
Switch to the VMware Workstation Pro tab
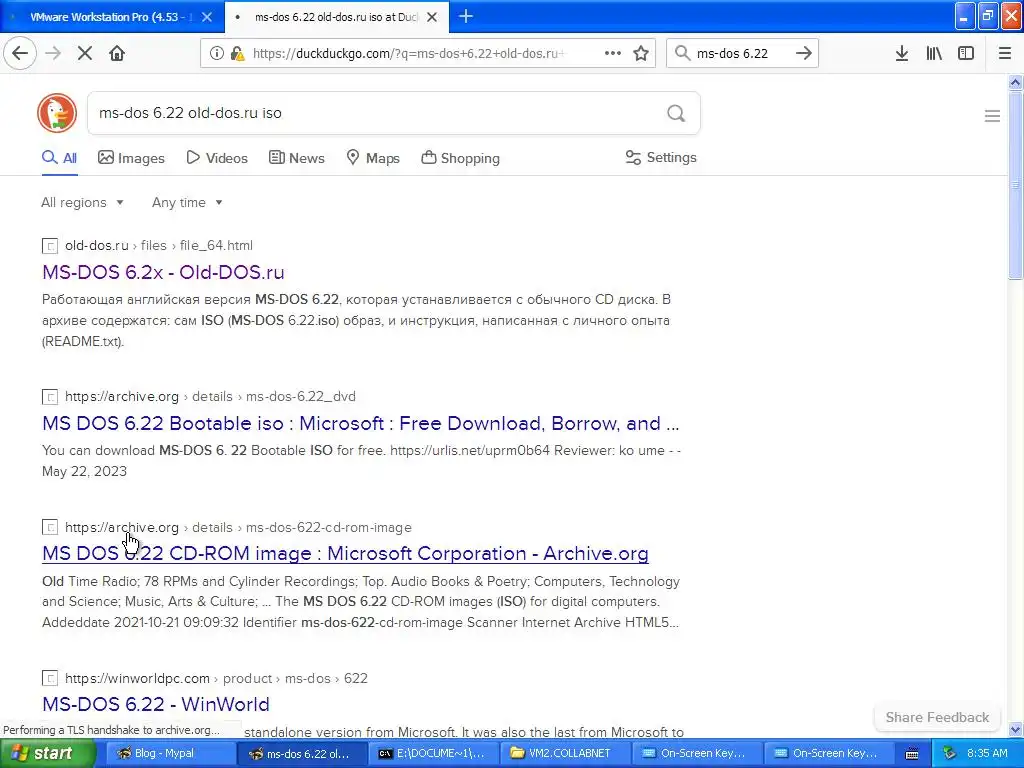tap(112, 17)
